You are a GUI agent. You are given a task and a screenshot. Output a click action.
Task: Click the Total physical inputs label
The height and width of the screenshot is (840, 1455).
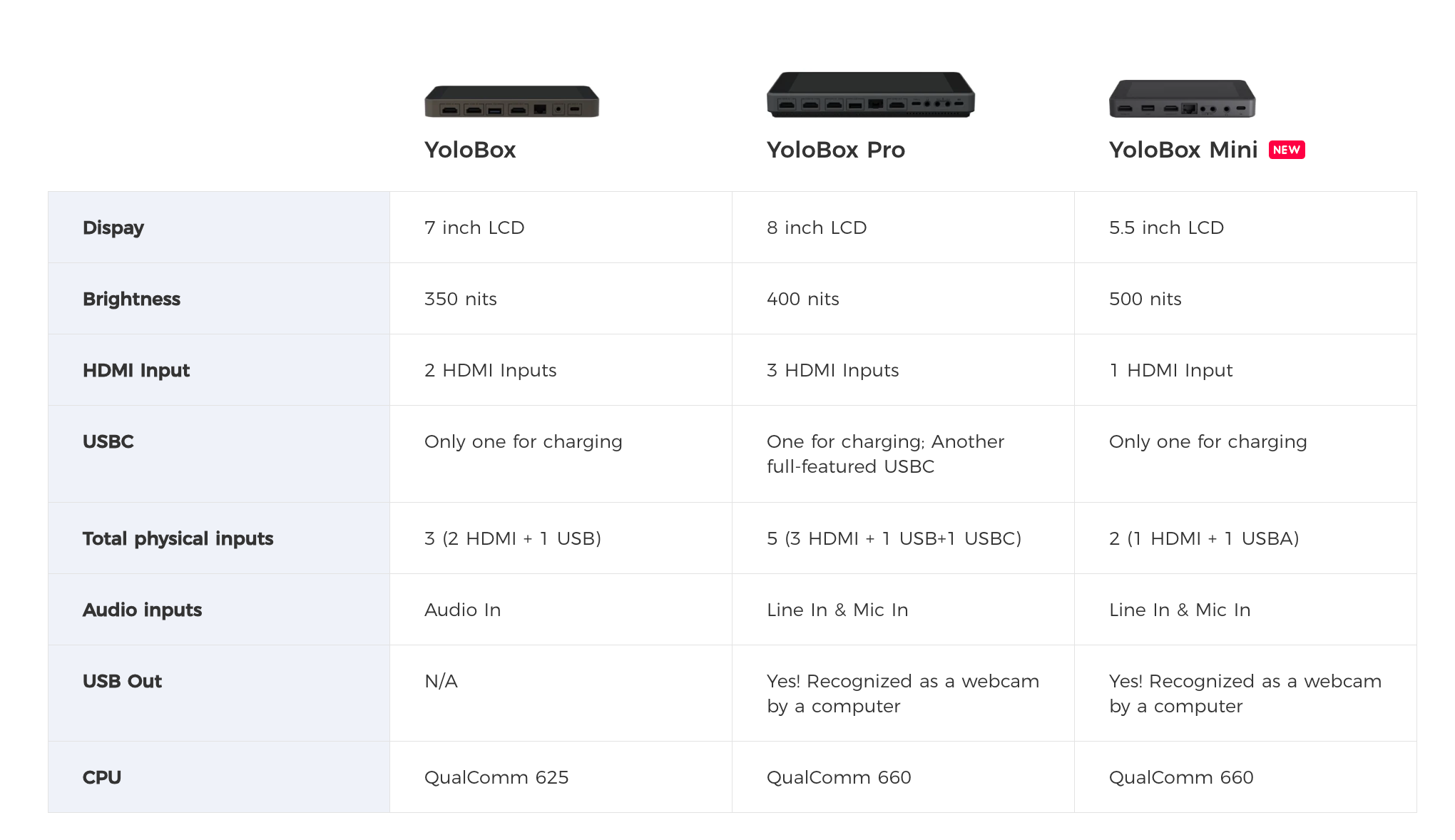pyautogui.click(x=178, y=538)
